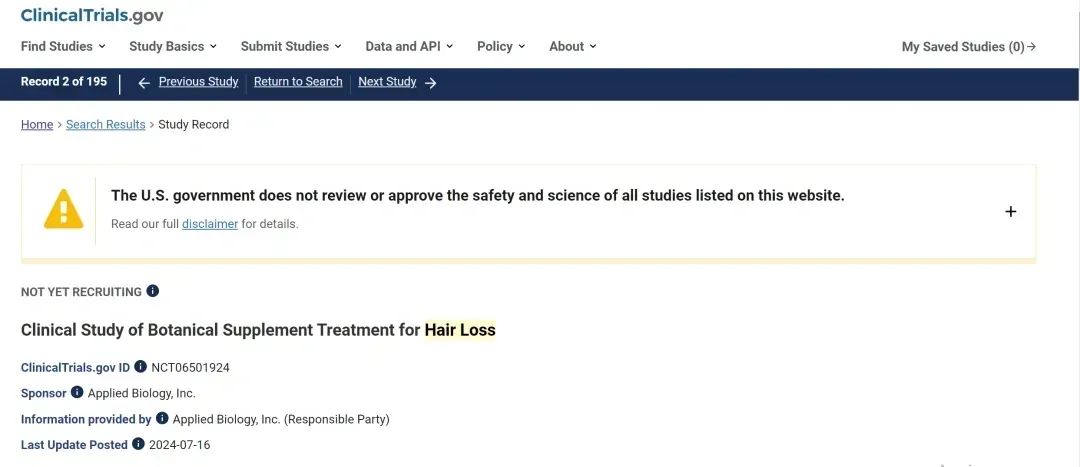Open the Data and API menu
Screen dimensions: 1080x467
[x=409, y=46]
